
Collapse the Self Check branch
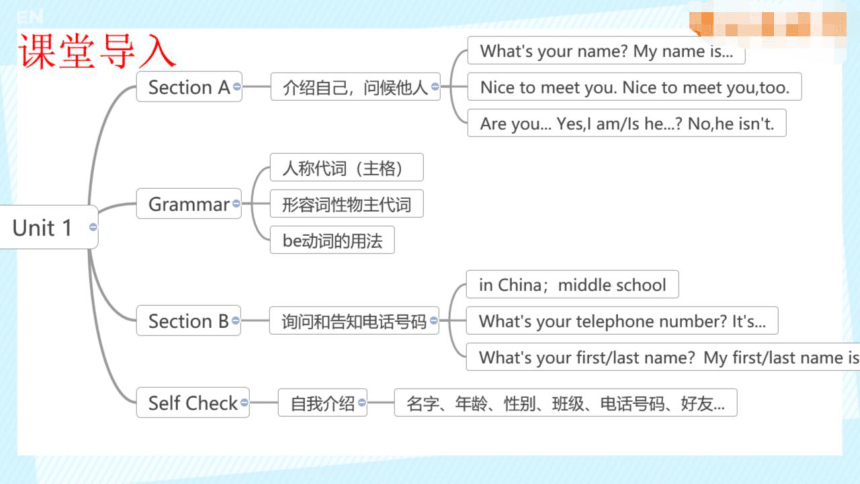[245, 403]
